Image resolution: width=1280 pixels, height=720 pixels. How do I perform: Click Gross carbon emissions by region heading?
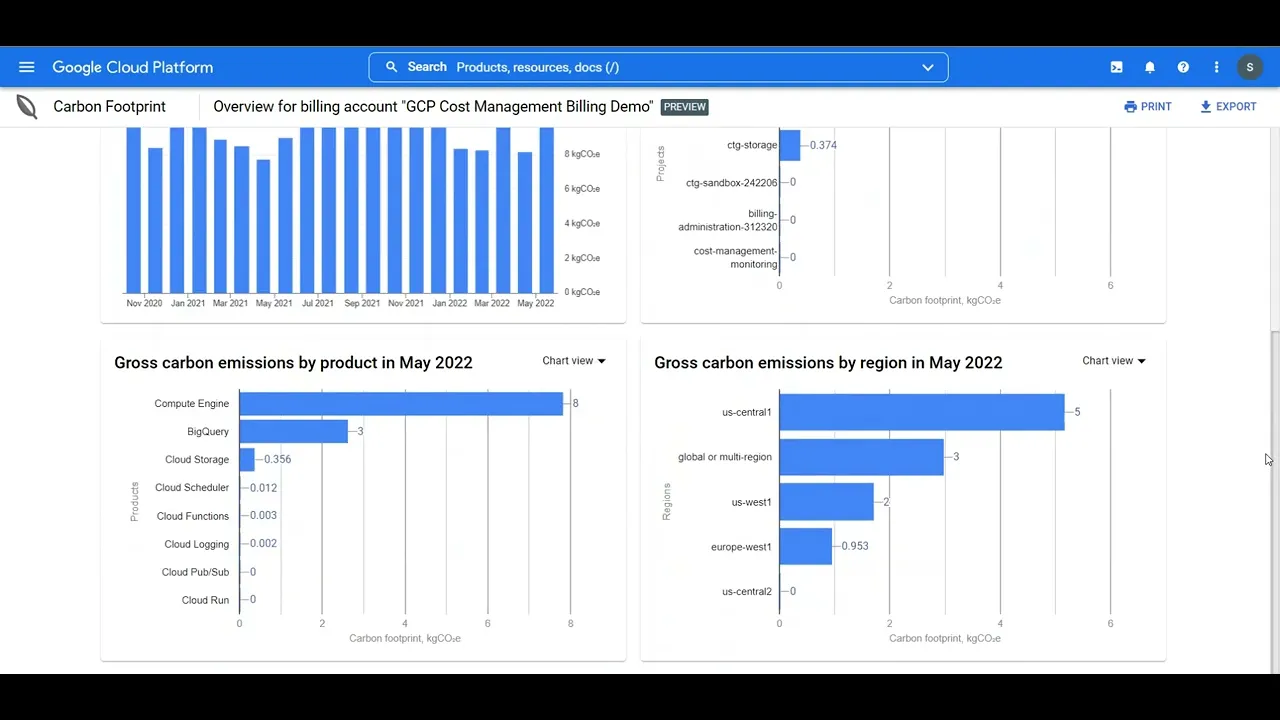click(x=828, y=363)
